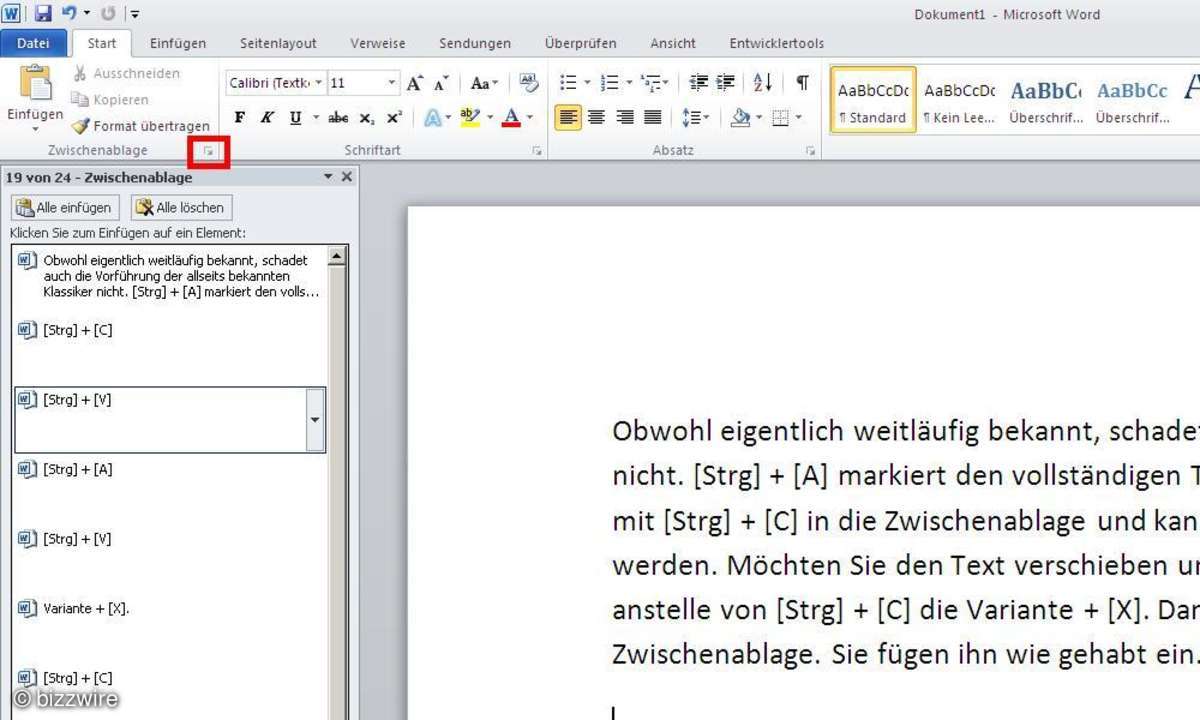Open the font size 11 dropdown
The width and height of the screenshot is (1200, 720).
click(x=392, y=83)
